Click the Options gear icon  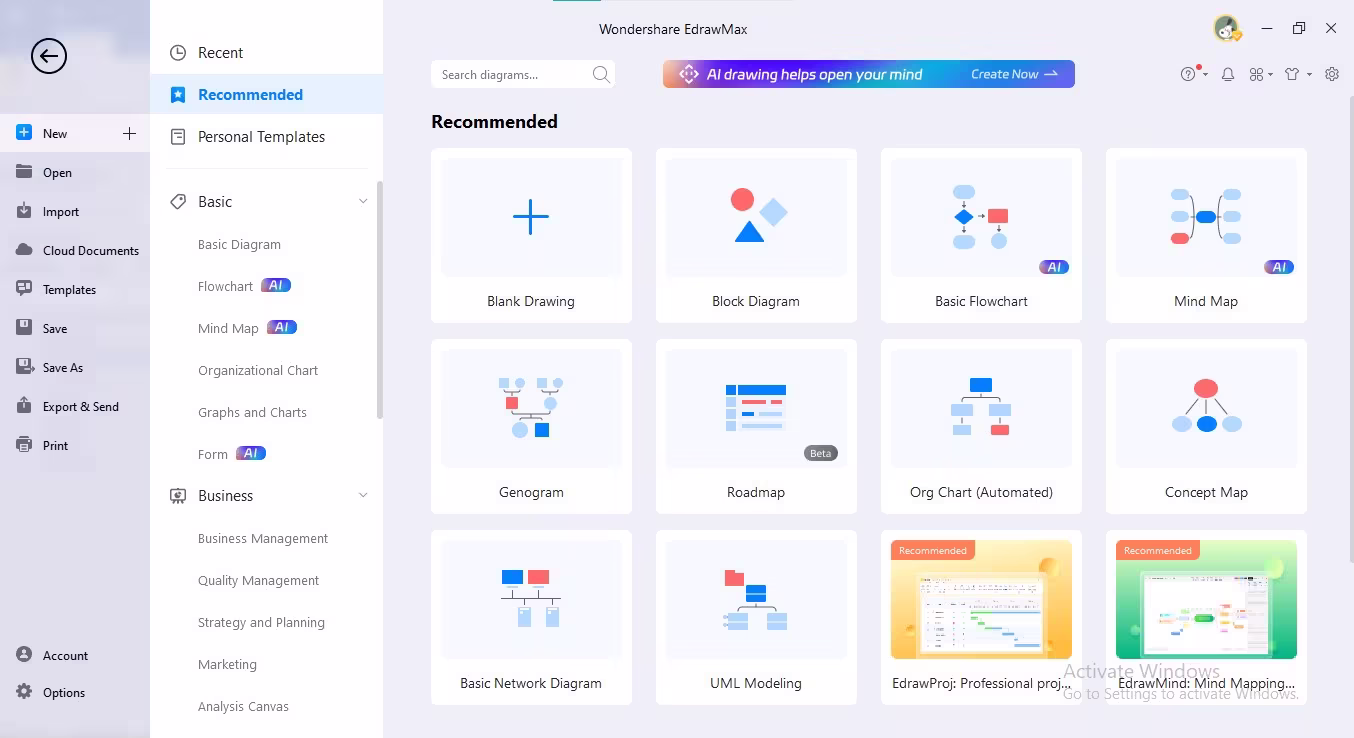coord(24,692)
